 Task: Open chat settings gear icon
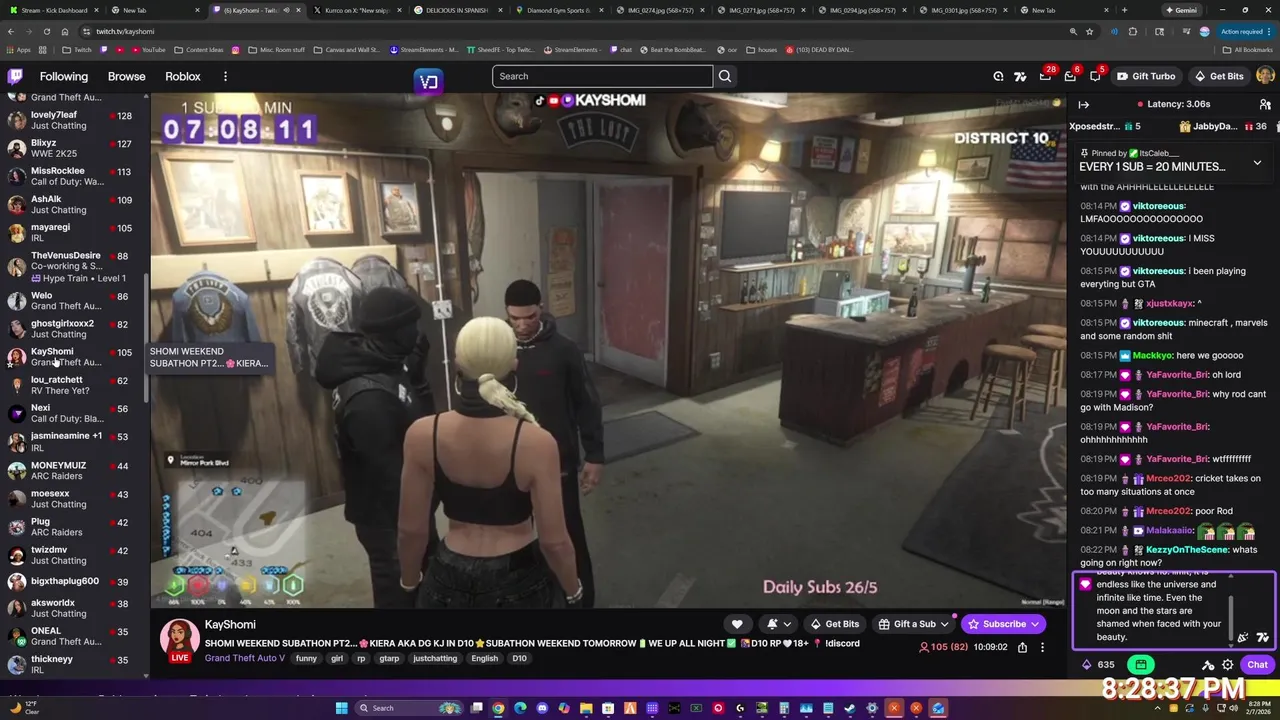[1228, 665]
